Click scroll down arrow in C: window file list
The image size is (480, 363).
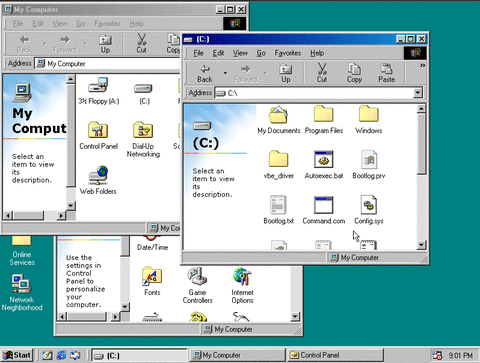tap(421, 245)
